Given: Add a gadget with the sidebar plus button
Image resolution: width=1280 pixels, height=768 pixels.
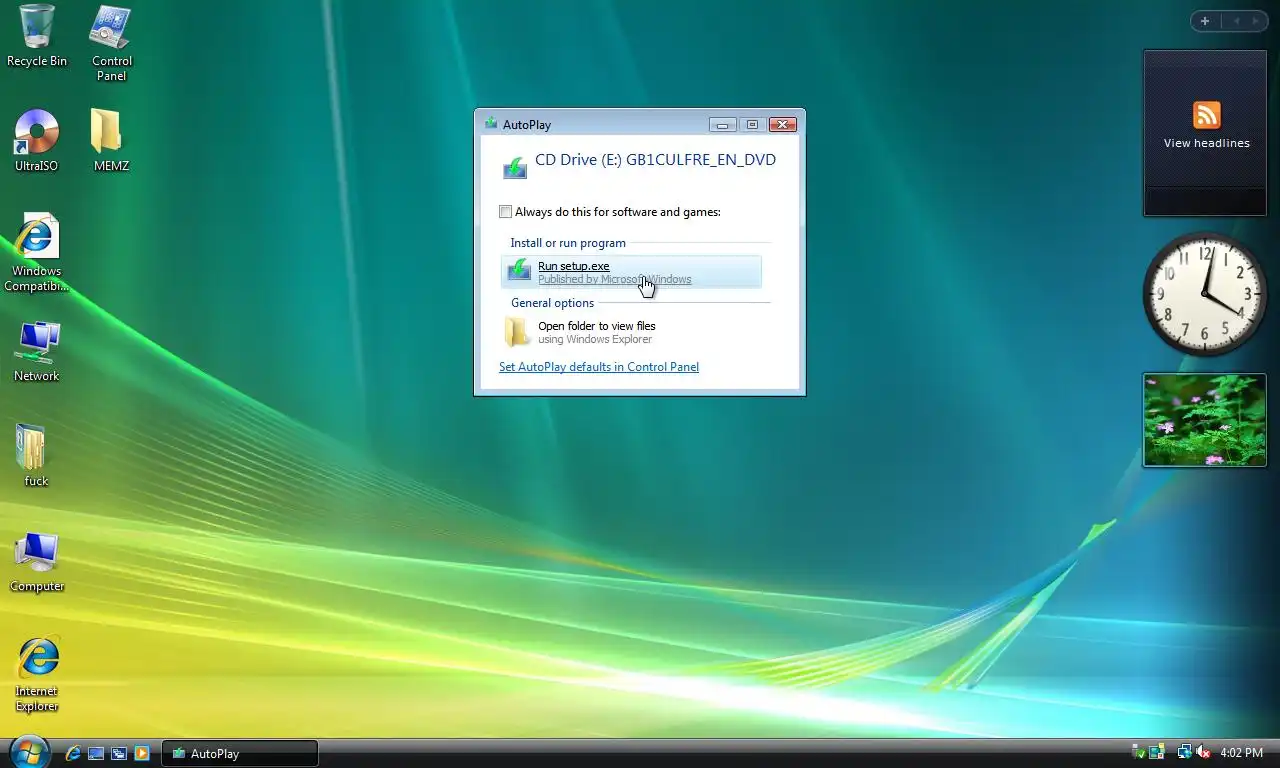Looking at the screenshot, I should pos(1205,21).
